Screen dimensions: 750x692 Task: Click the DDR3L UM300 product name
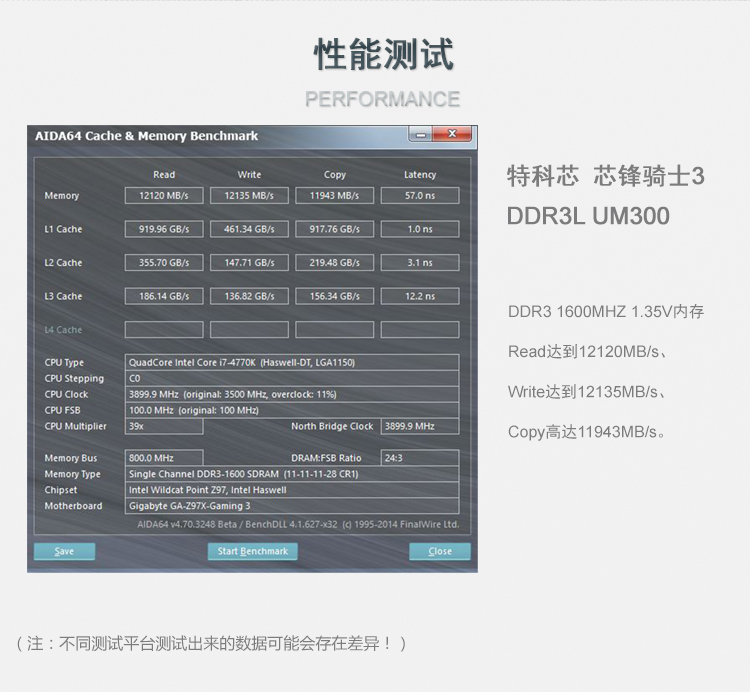(x=588, y=216)
